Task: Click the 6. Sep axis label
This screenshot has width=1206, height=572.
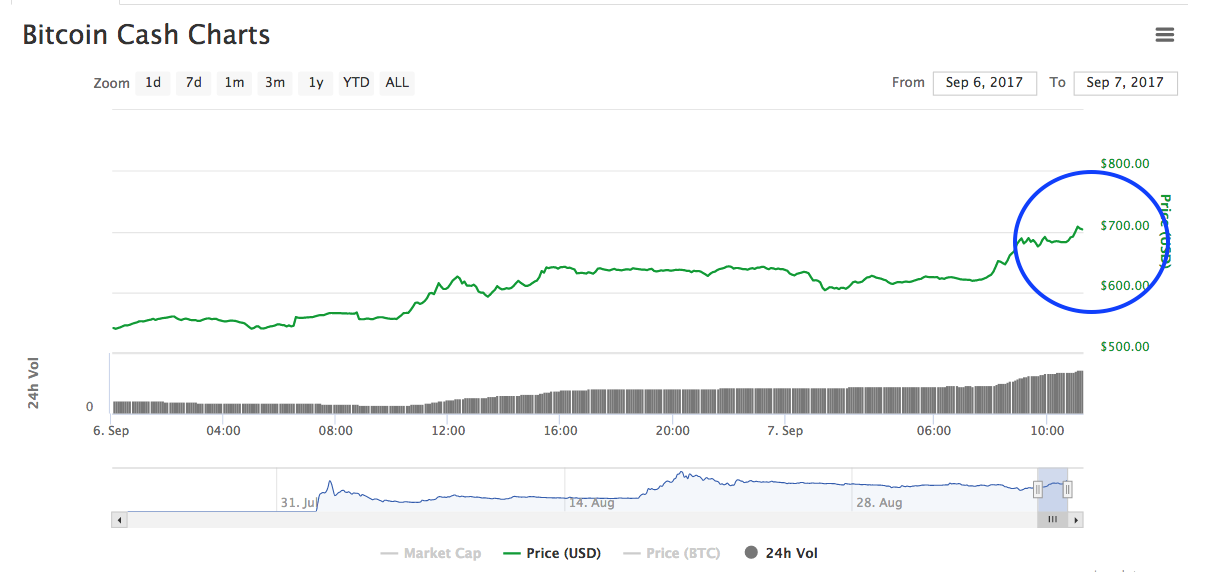Action: click(x=110, y=431)
